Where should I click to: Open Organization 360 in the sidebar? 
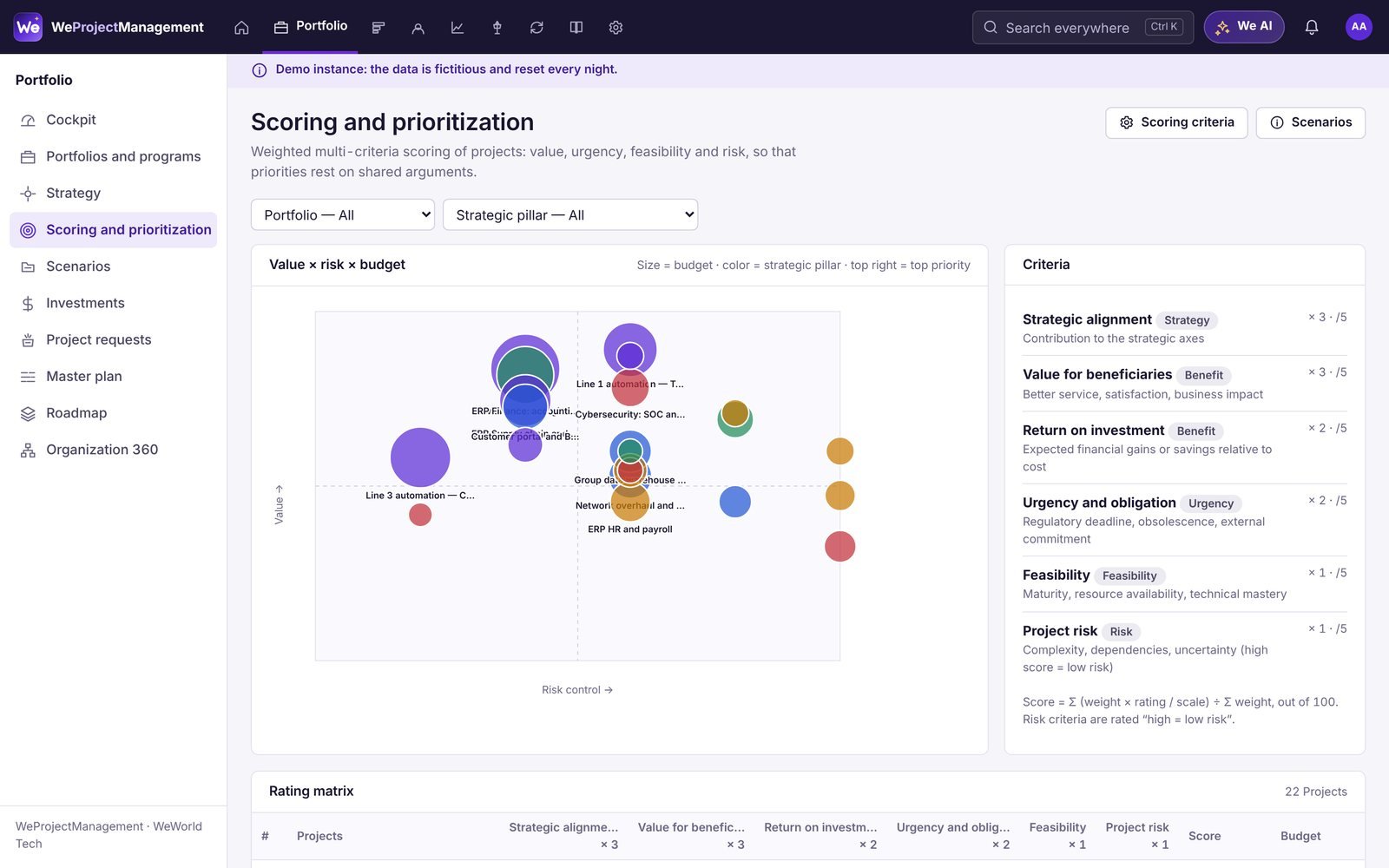point(113,450)
